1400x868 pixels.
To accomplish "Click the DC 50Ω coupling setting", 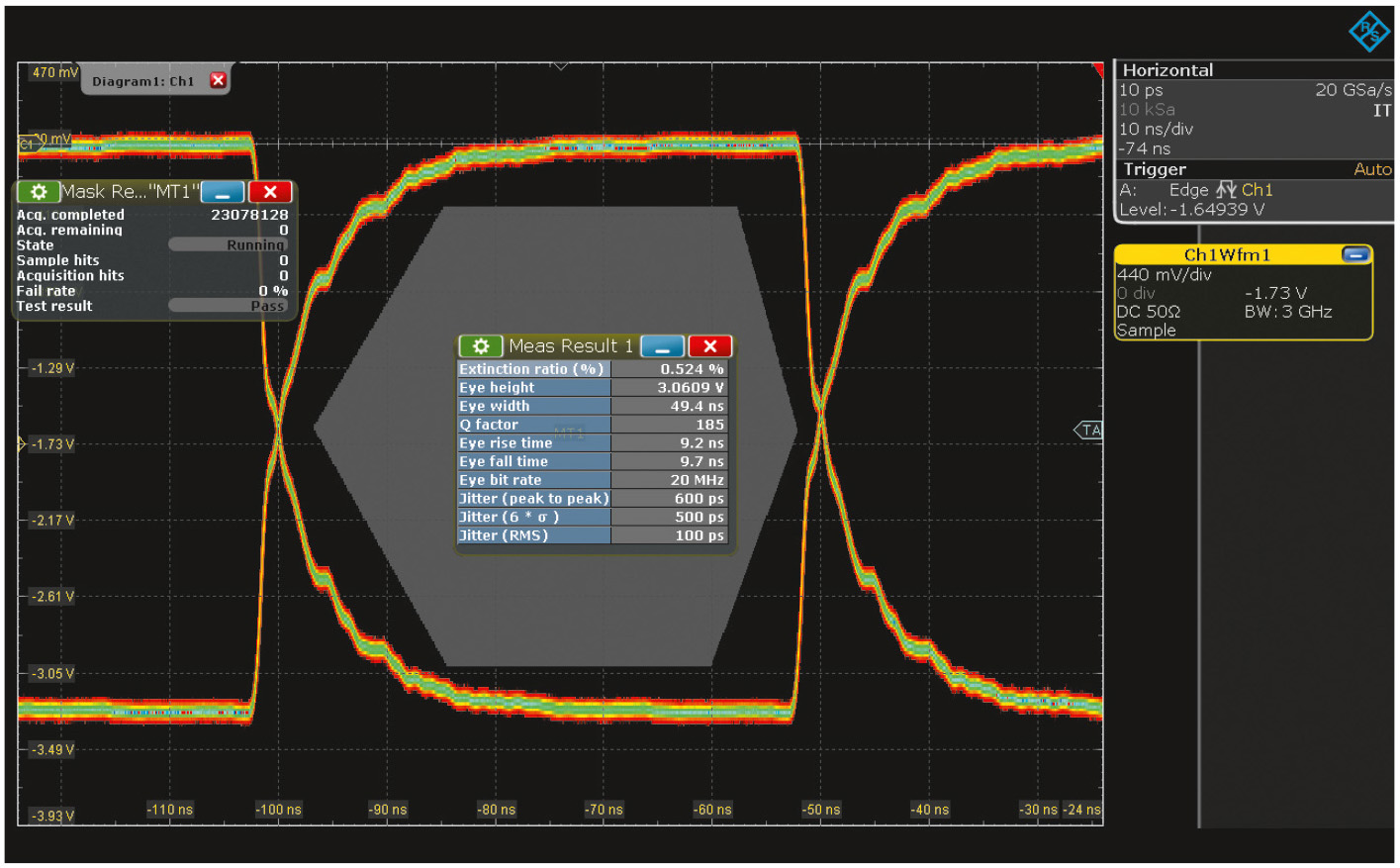I will click(x=1148, y=312).
